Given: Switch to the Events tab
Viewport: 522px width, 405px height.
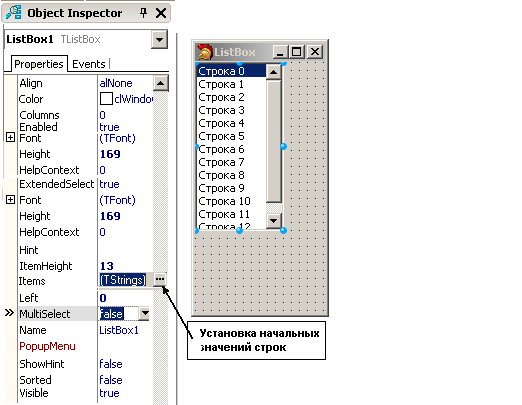Looking at the screenshot, I should pyautogui.click(x=89, y=64).
